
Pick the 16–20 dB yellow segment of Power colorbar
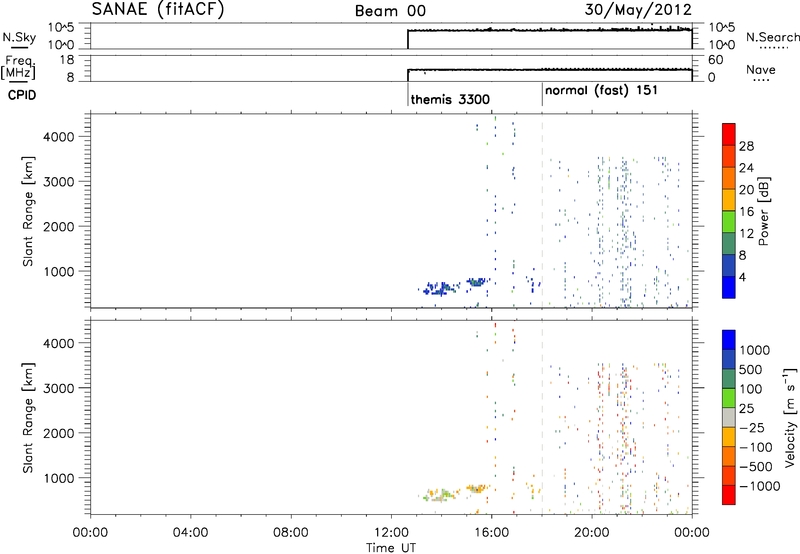click(729, 199)
